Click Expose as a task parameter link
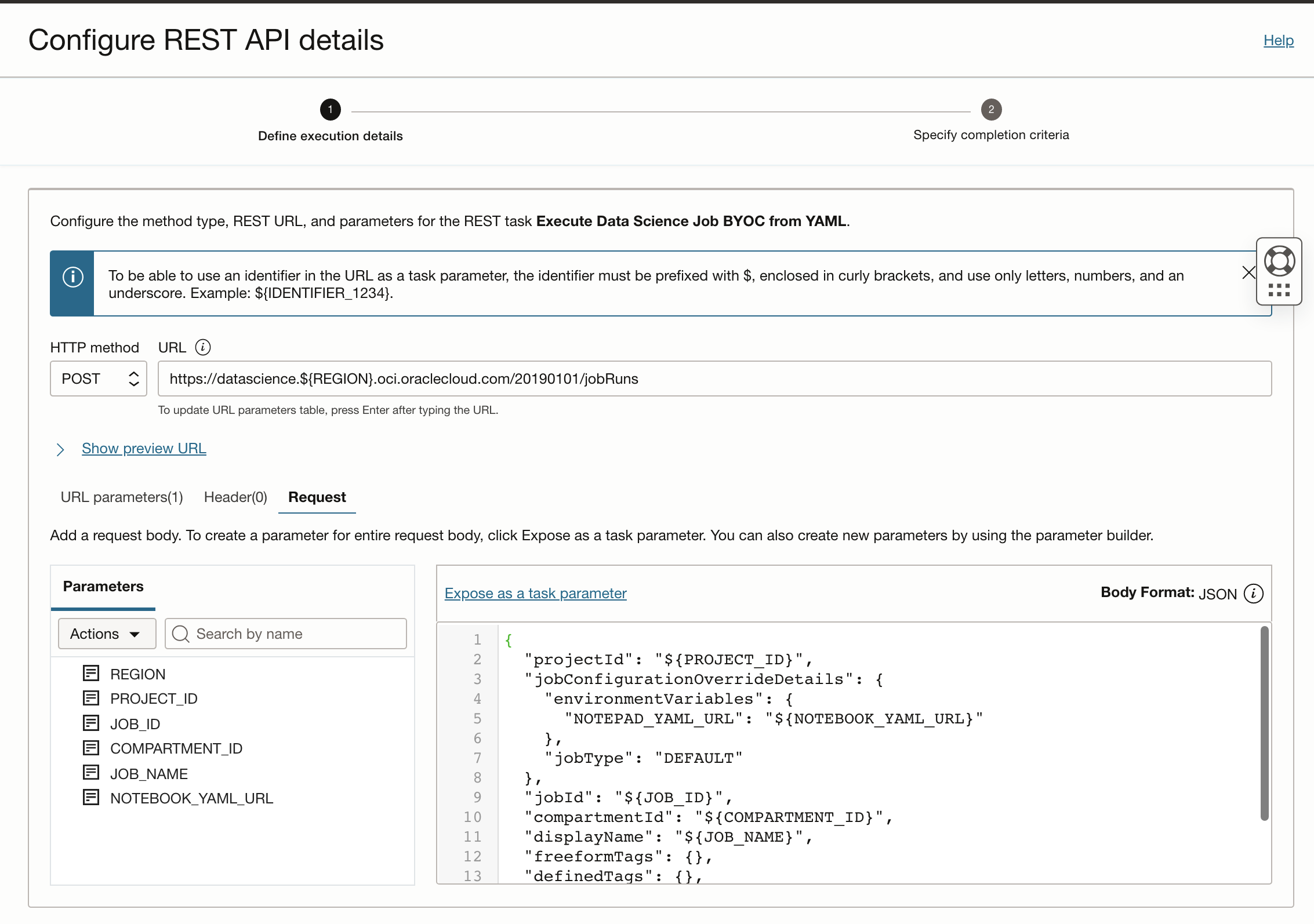Image resolution: width=1314 pixels, height=924 pixels. [535, 594]
